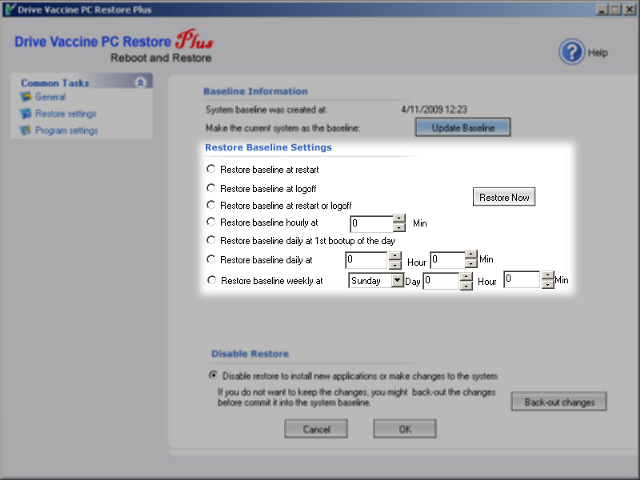Click the Restore Baseline Settings heading
The image size is (640, 480).
[x=268, y=147]
